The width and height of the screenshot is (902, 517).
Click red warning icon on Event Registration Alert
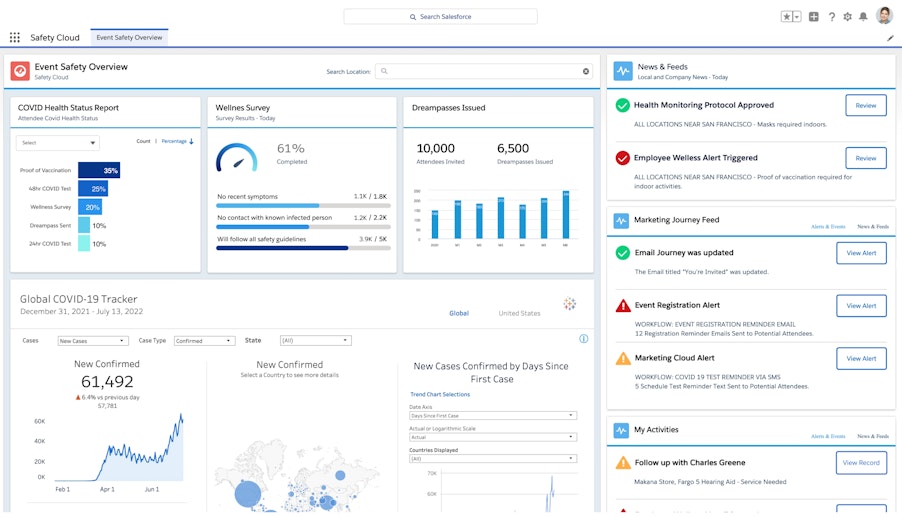click(623, 305)
